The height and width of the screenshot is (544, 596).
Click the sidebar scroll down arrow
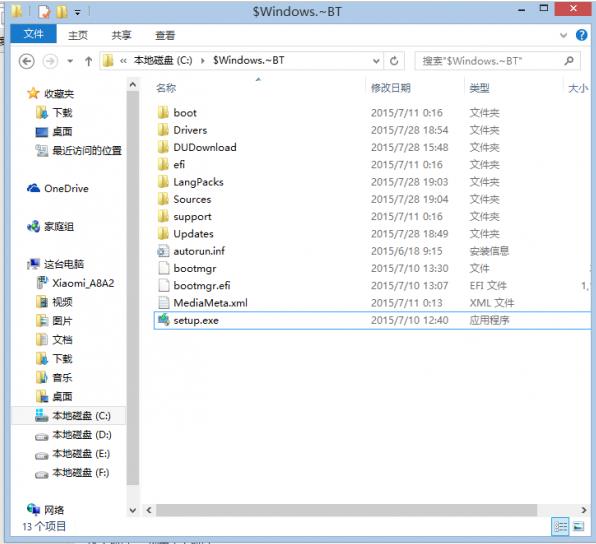[133, 511]
